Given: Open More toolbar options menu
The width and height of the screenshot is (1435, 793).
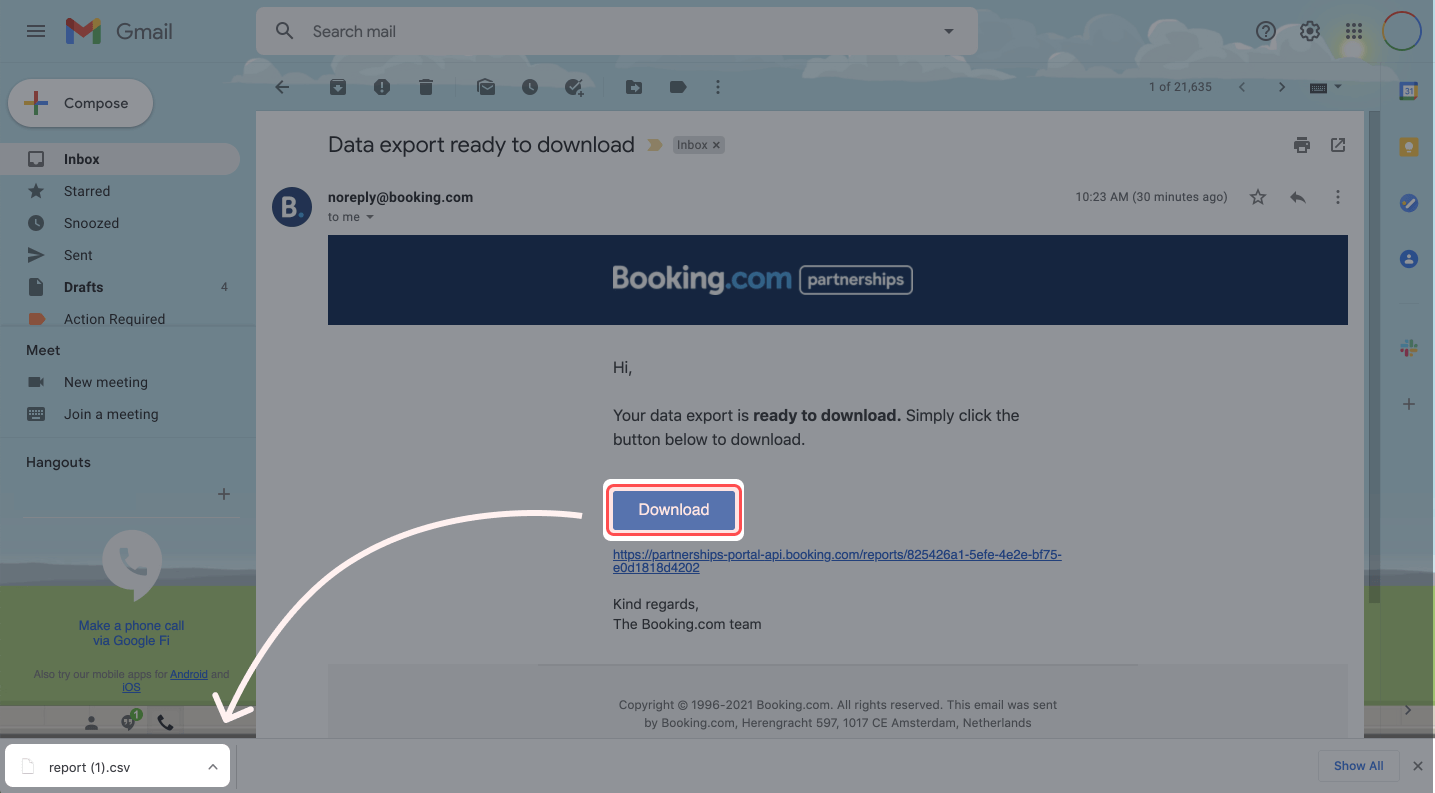Looking at the screenshot, I should (x=717, y=87).
